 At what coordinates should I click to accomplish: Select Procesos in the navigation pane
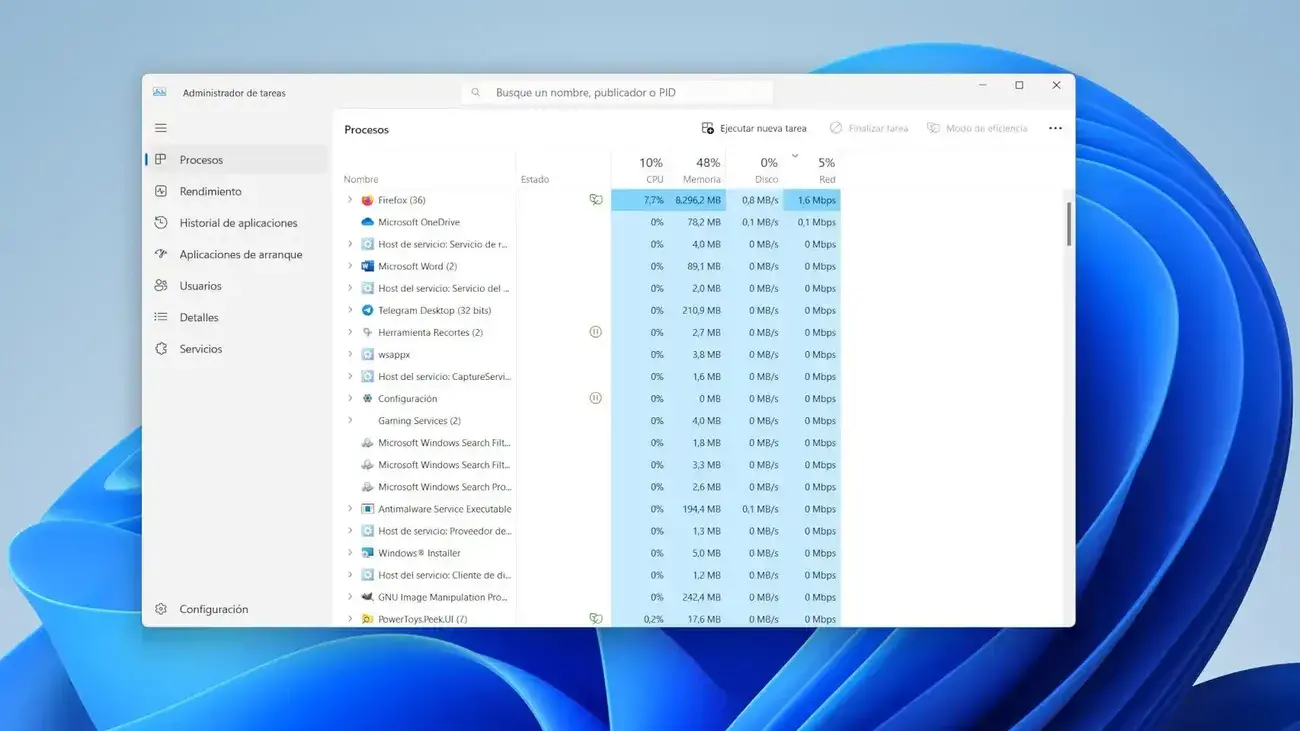(200, 159)
